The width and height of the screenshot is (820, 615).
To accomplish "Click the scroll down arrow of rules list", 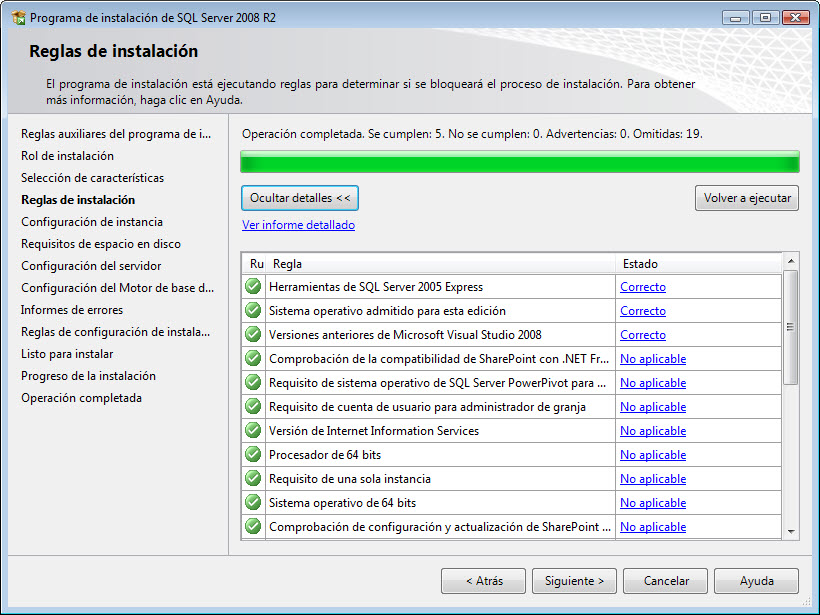I will pos(791,532).
